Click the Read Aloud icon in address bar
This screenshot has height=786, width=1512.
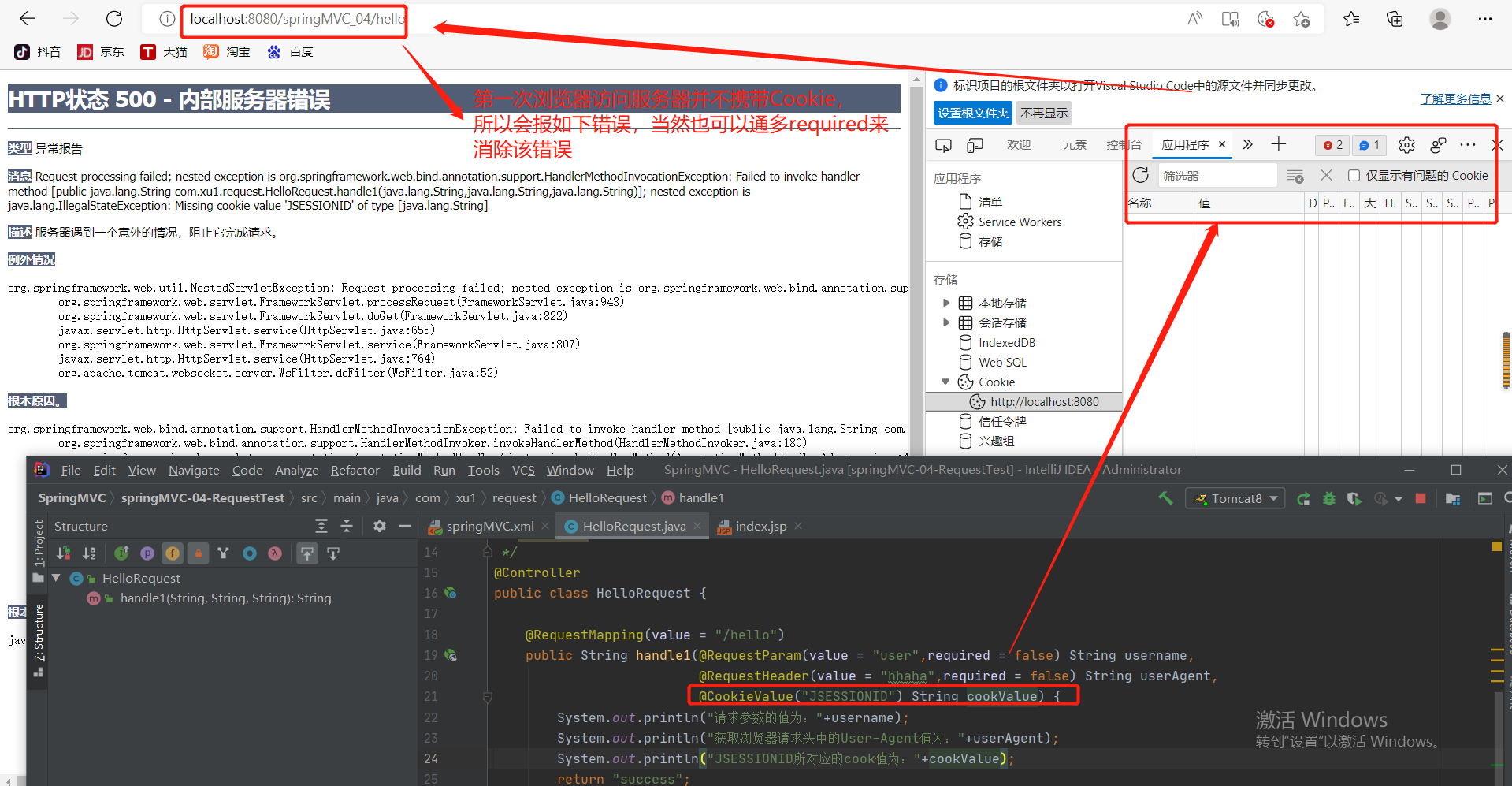1195,19
